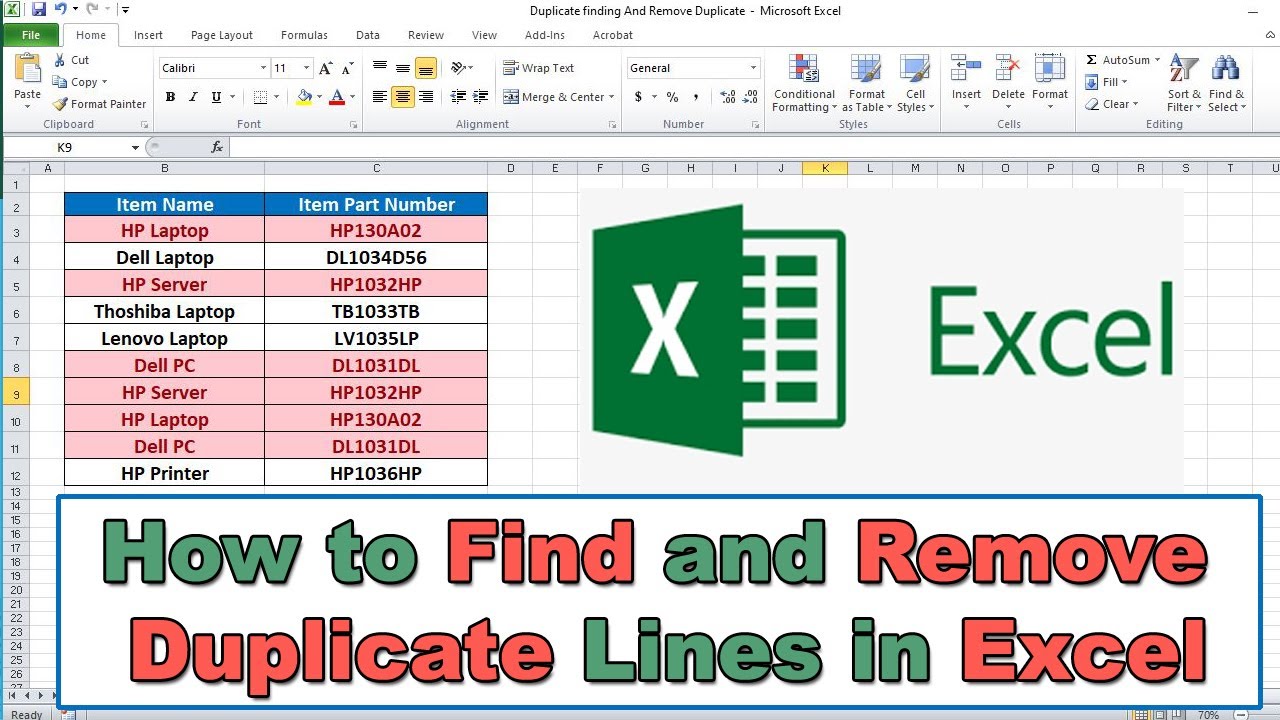Toggle Italic formatting

[193, 97]
